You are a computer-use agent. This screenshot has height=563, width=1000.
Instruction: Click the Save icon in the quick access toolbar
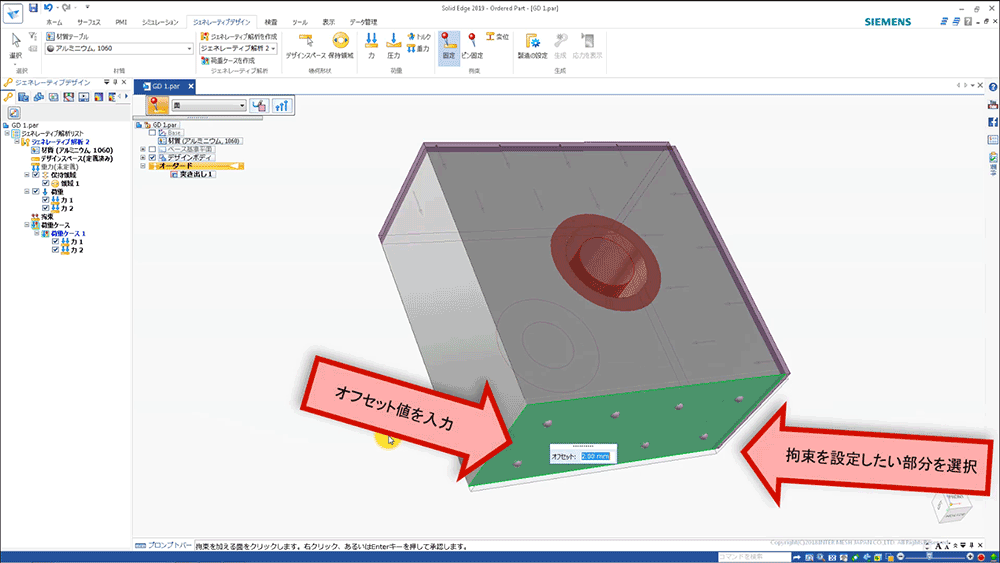pos(33,8)
